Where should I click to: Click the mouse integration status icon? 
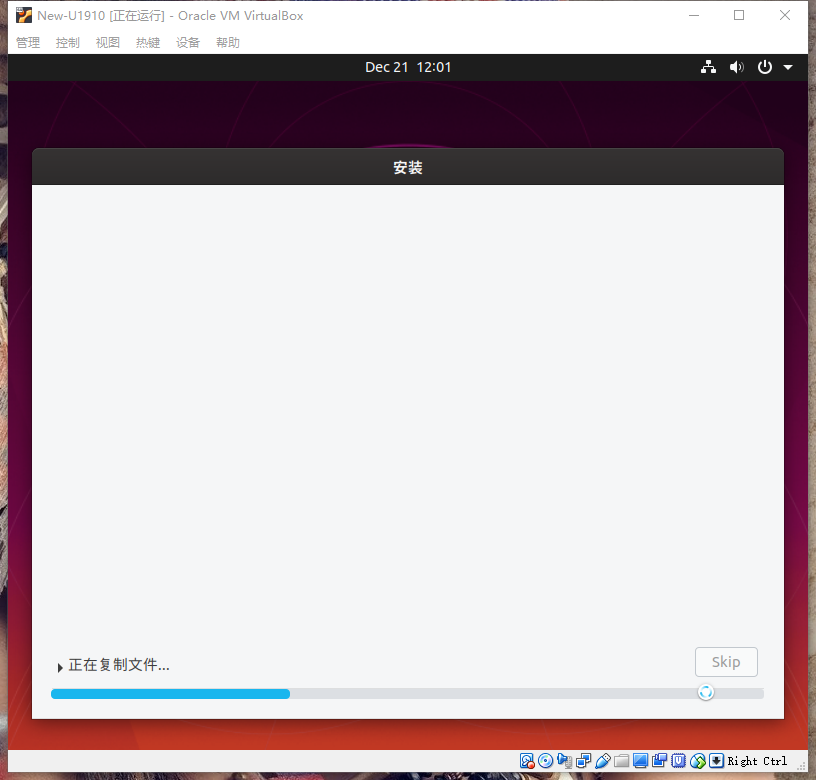pos(697,761)
